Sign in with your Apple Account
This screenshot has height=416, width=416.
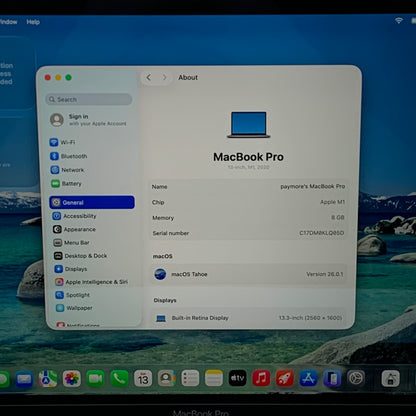pyautogui.click(x=89, y=120)
